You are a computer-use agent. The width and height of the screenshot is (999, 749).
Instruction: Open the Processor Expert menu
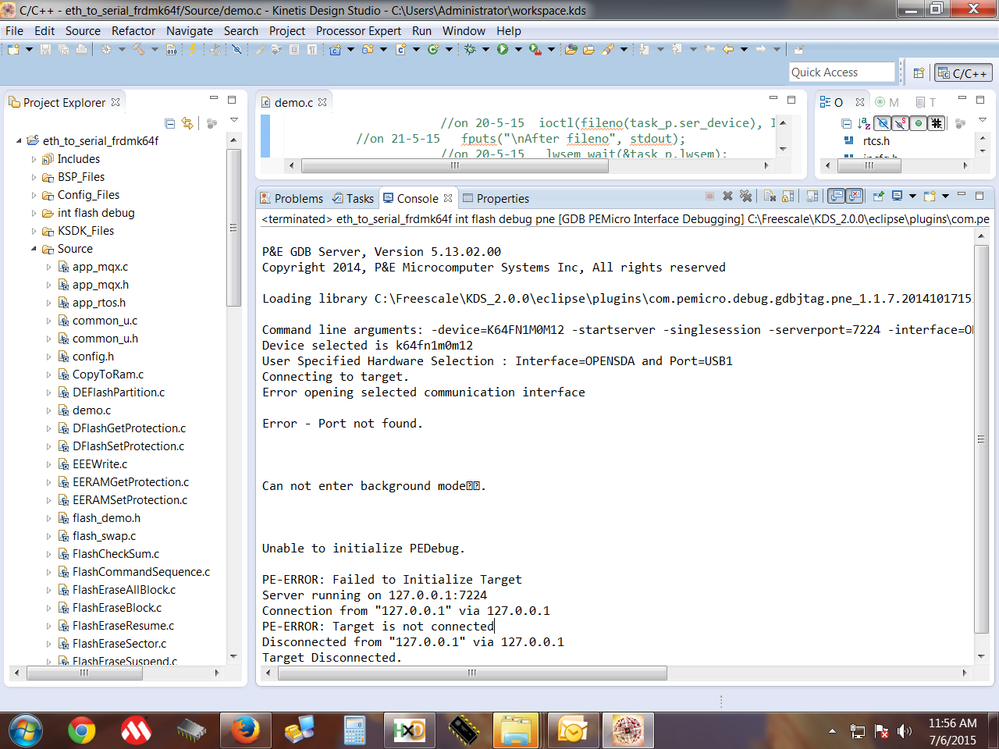coord(358,31)
